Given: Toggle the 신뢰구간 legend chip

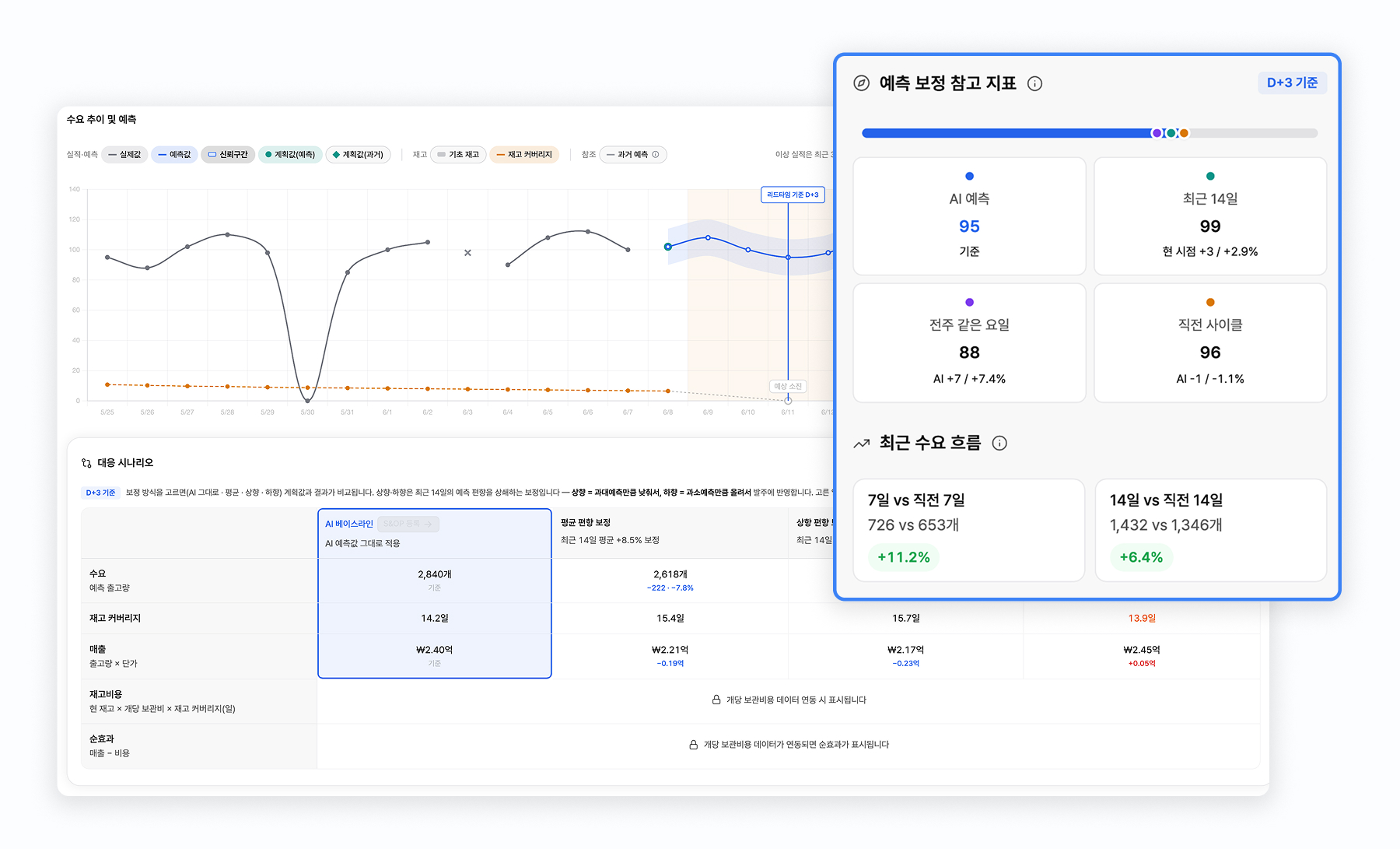Looking at the screenshot, I should point(228,155).
